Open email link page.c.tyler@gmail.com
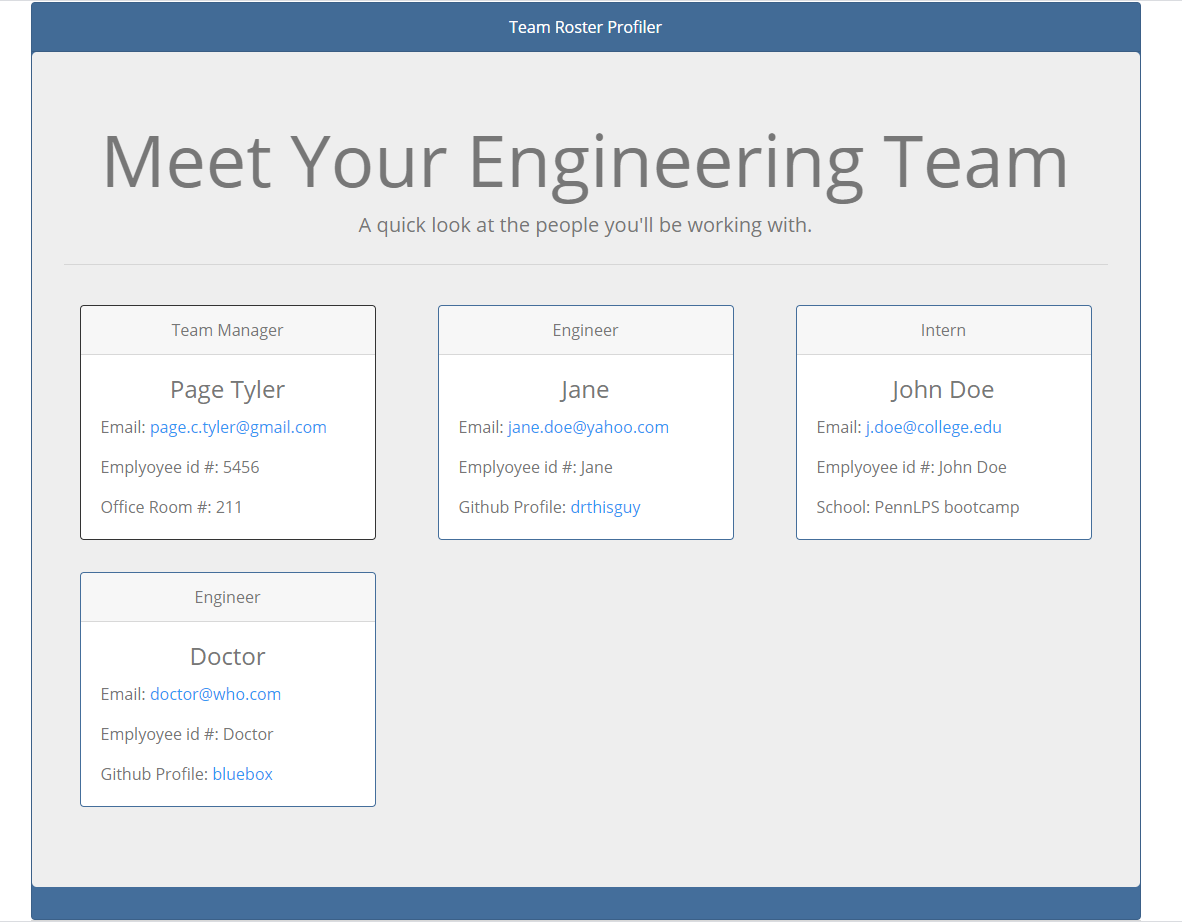 [x=238, y=427]
